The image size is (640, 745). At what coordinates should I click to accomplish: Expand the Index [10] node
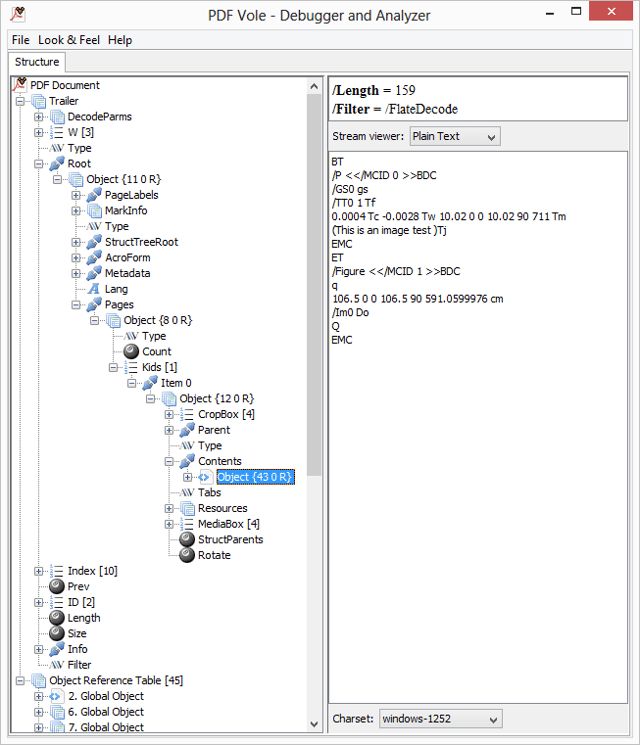pos(38,571)
